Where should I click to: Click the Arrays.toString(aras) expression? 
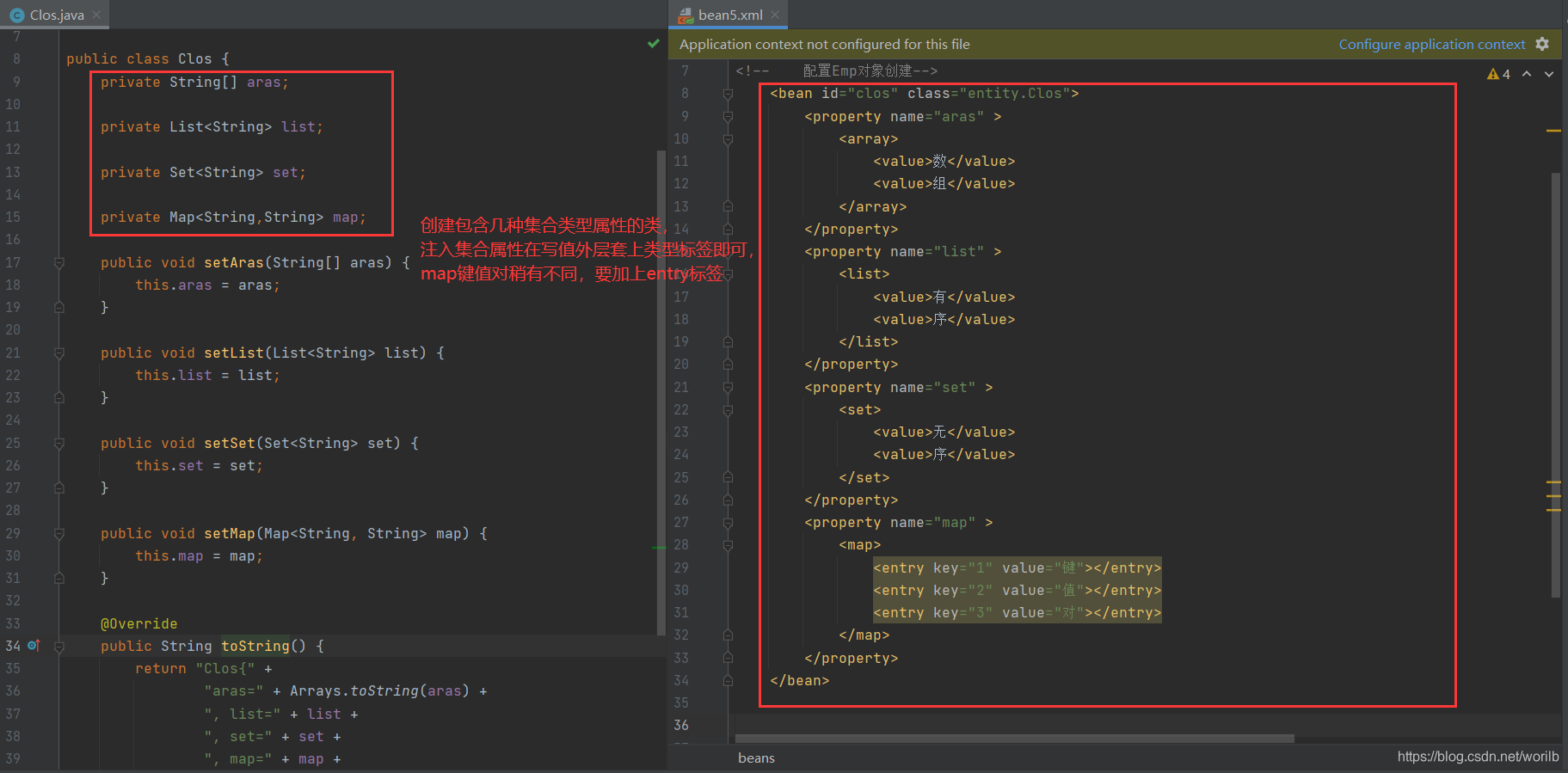click(x=379, y=690)
